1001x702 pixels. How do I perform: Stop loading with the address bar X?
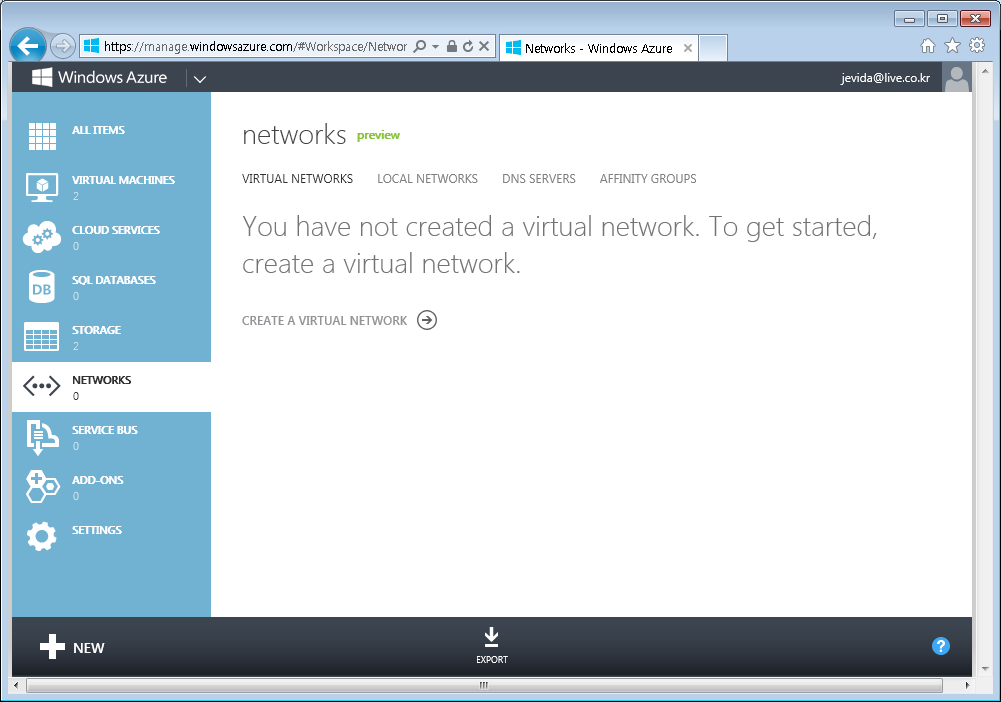coord(484,46)
